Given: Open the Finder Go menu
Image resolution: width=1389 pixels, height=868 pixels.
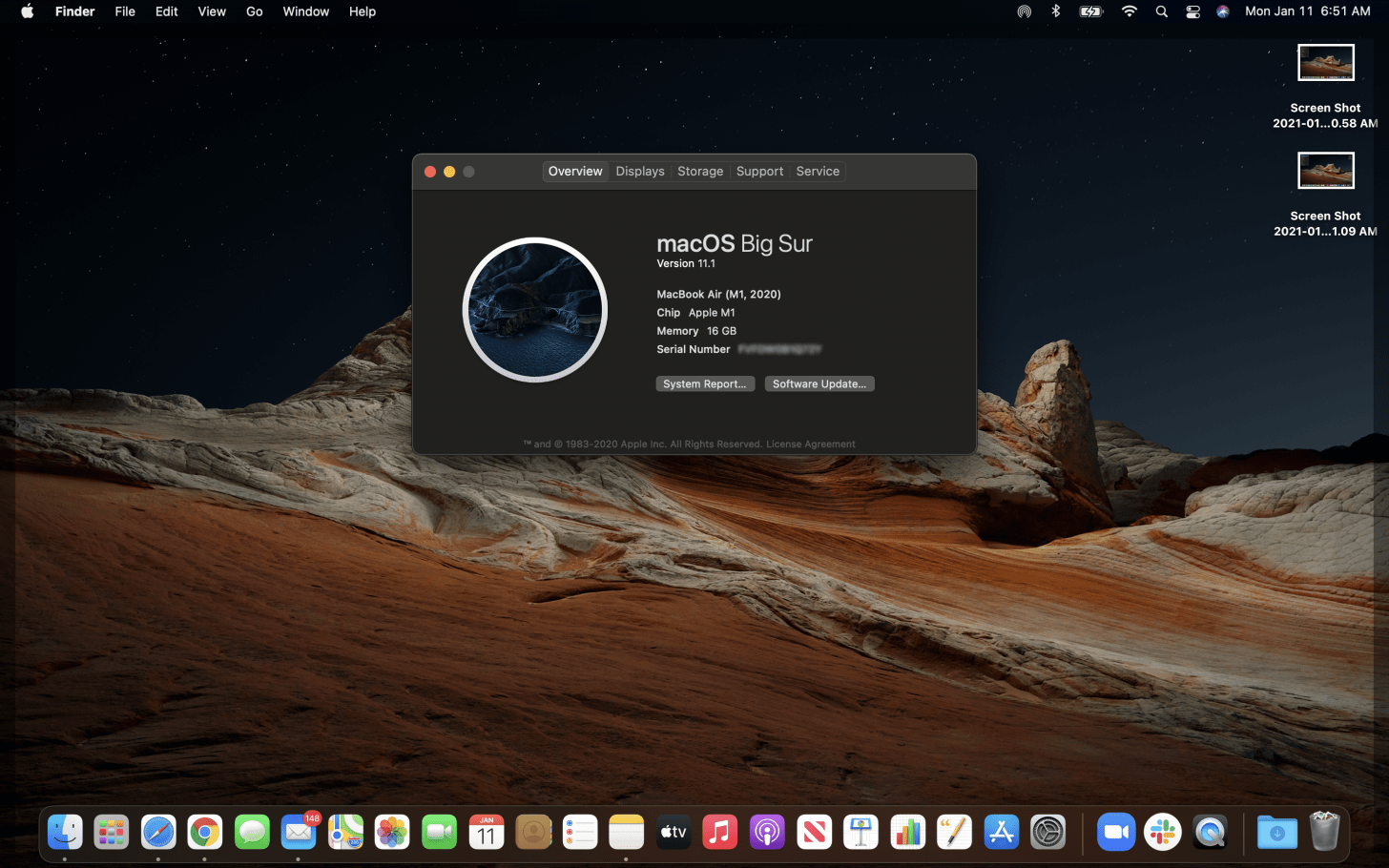Looking at the screenshot, I should (254, 11).
